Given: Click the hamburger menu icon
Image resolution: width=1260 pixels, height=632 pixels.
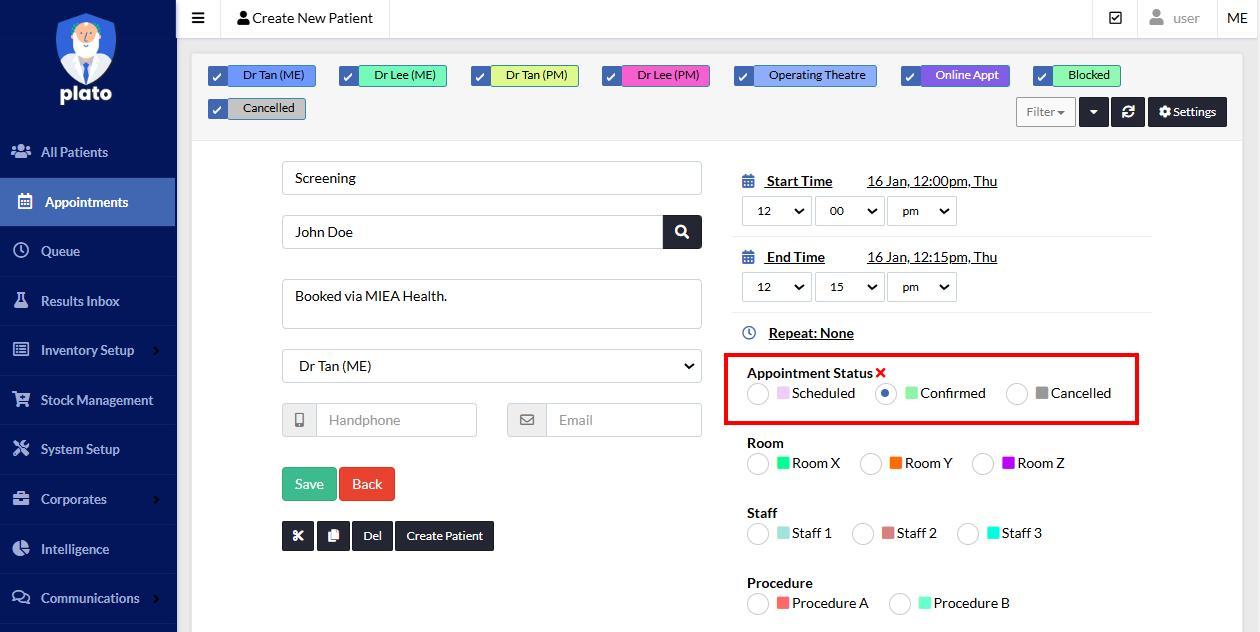Looking at the screenshot, I should click(198, 18).
